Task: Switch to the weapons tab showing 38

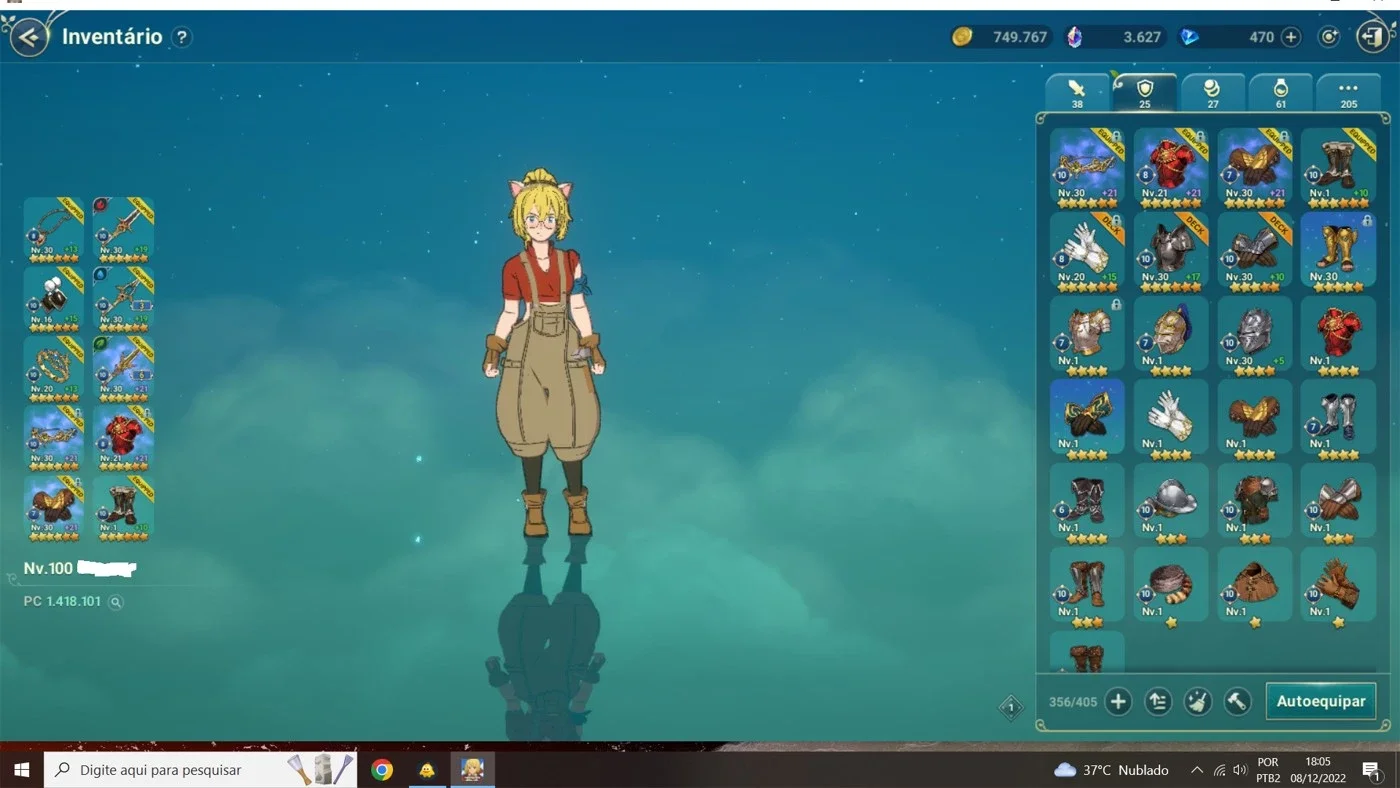Action: (1077, 92)
